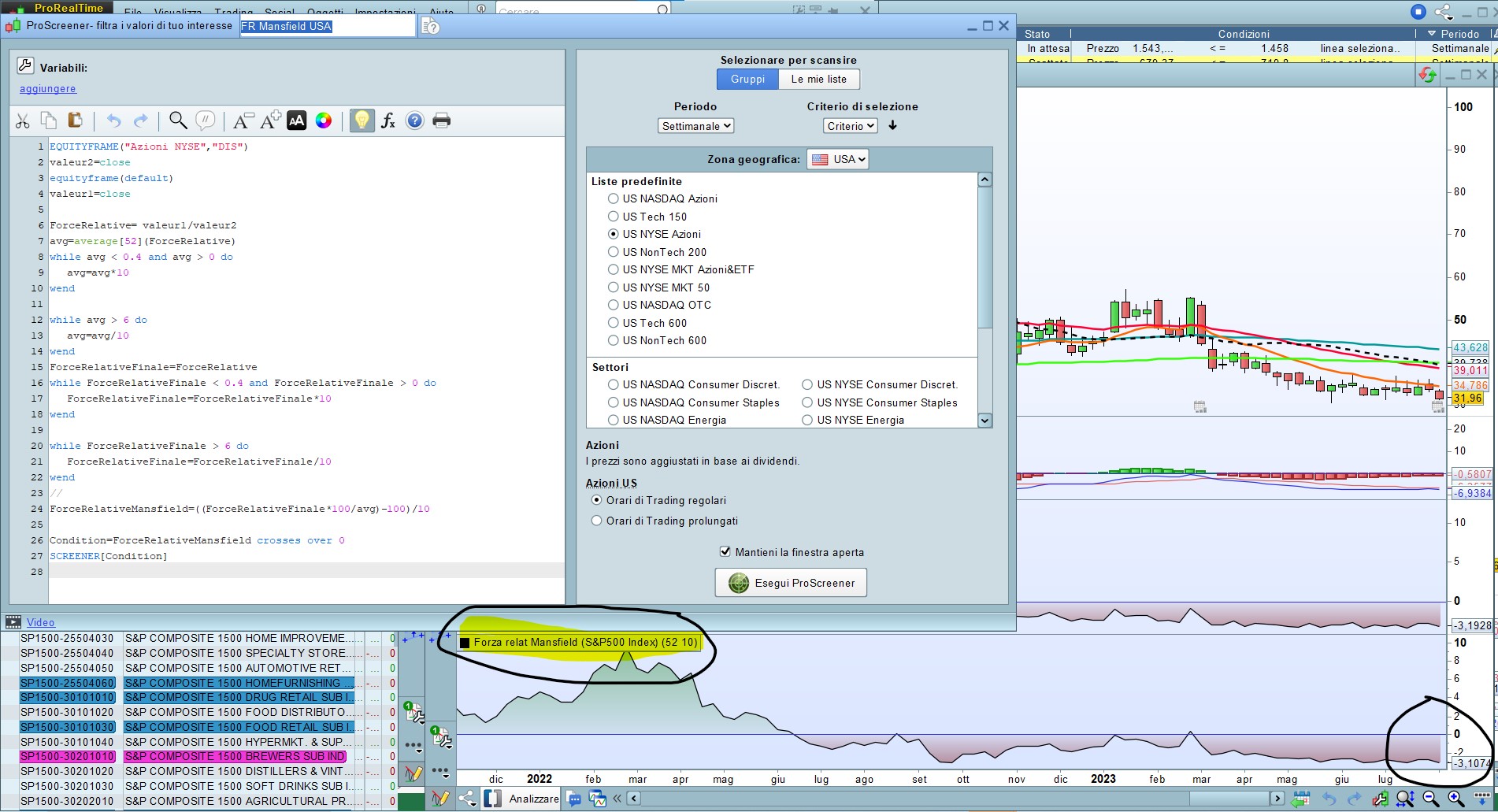Viewport: 1498px width, 812px height.
Task: Open the color wheel picker
Action: click(323, 121)
